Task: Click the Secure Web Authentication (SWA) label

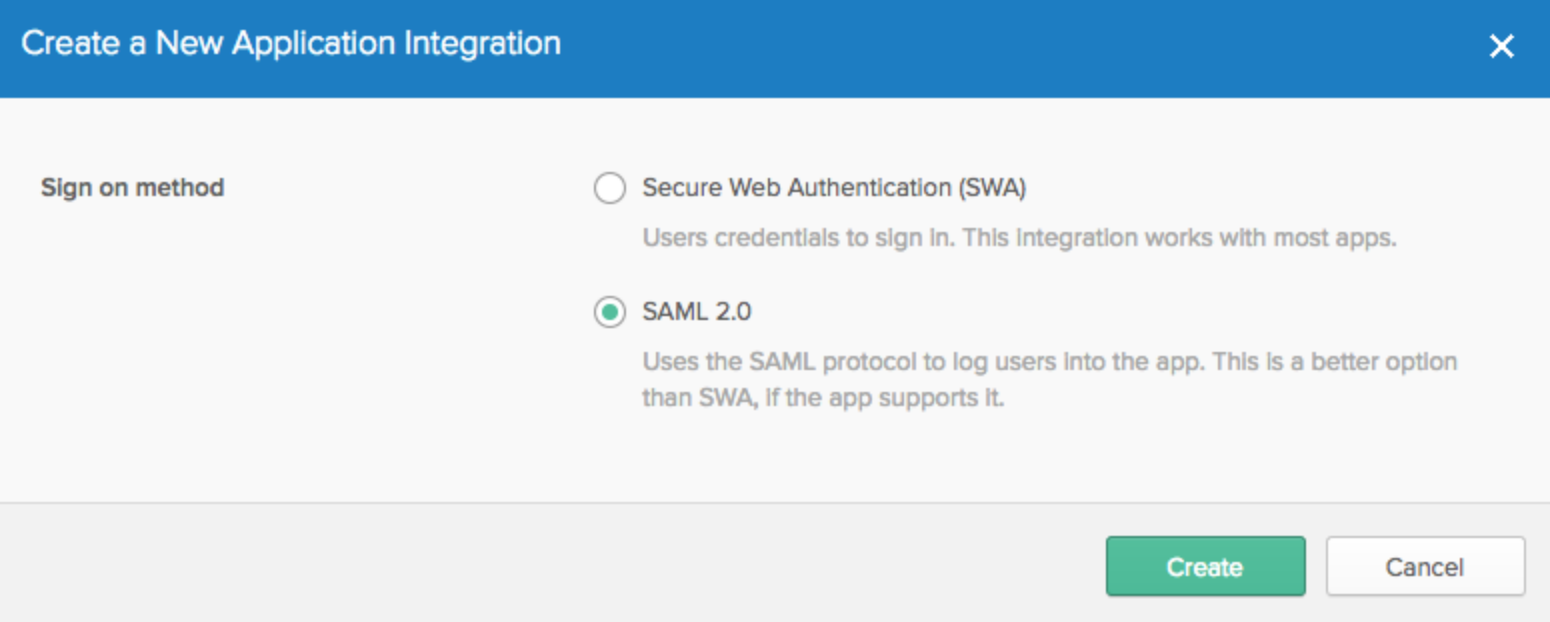Action: pos(834,188)
